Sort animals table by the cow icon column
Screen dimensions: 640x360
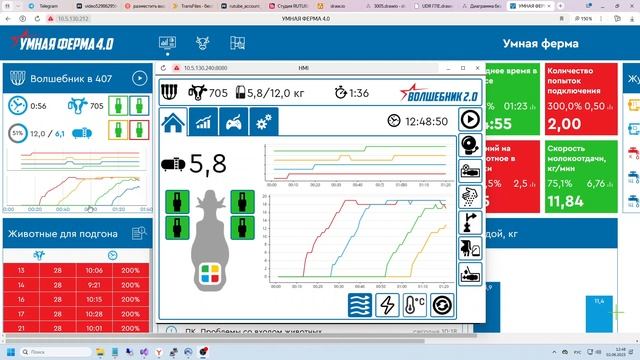(39, 256)
